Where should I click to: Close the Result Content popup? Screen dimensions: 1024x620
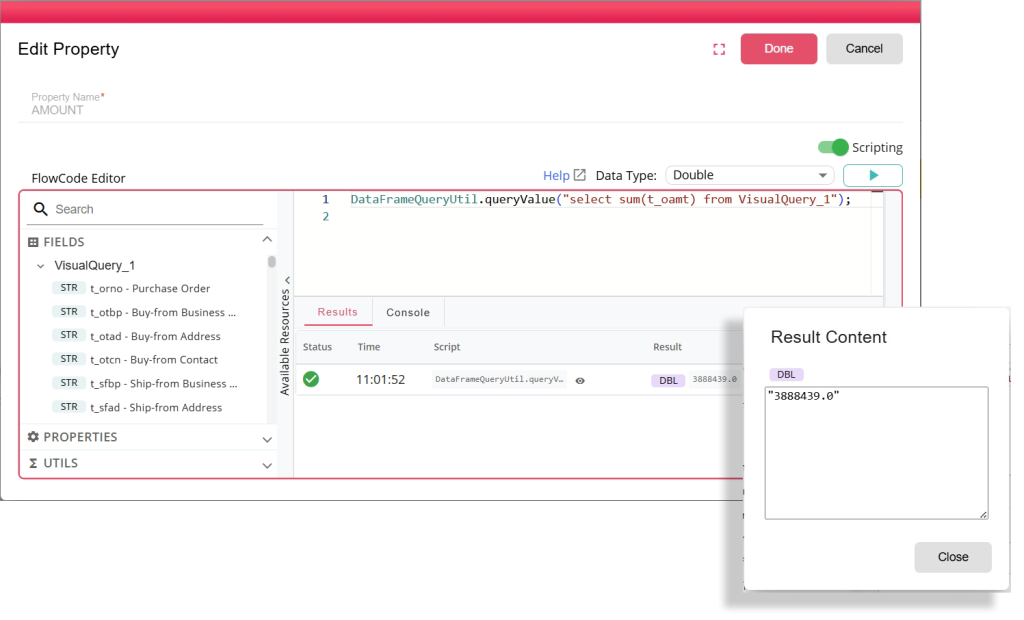pyautogui.click(x=952, y=557)
